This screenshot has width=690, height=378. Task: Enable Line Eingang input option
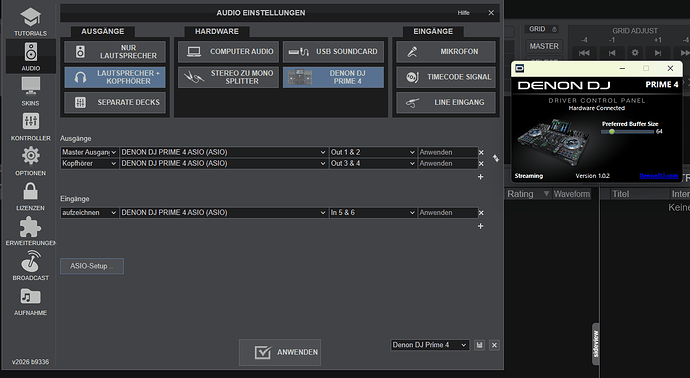tap(446, 102)
